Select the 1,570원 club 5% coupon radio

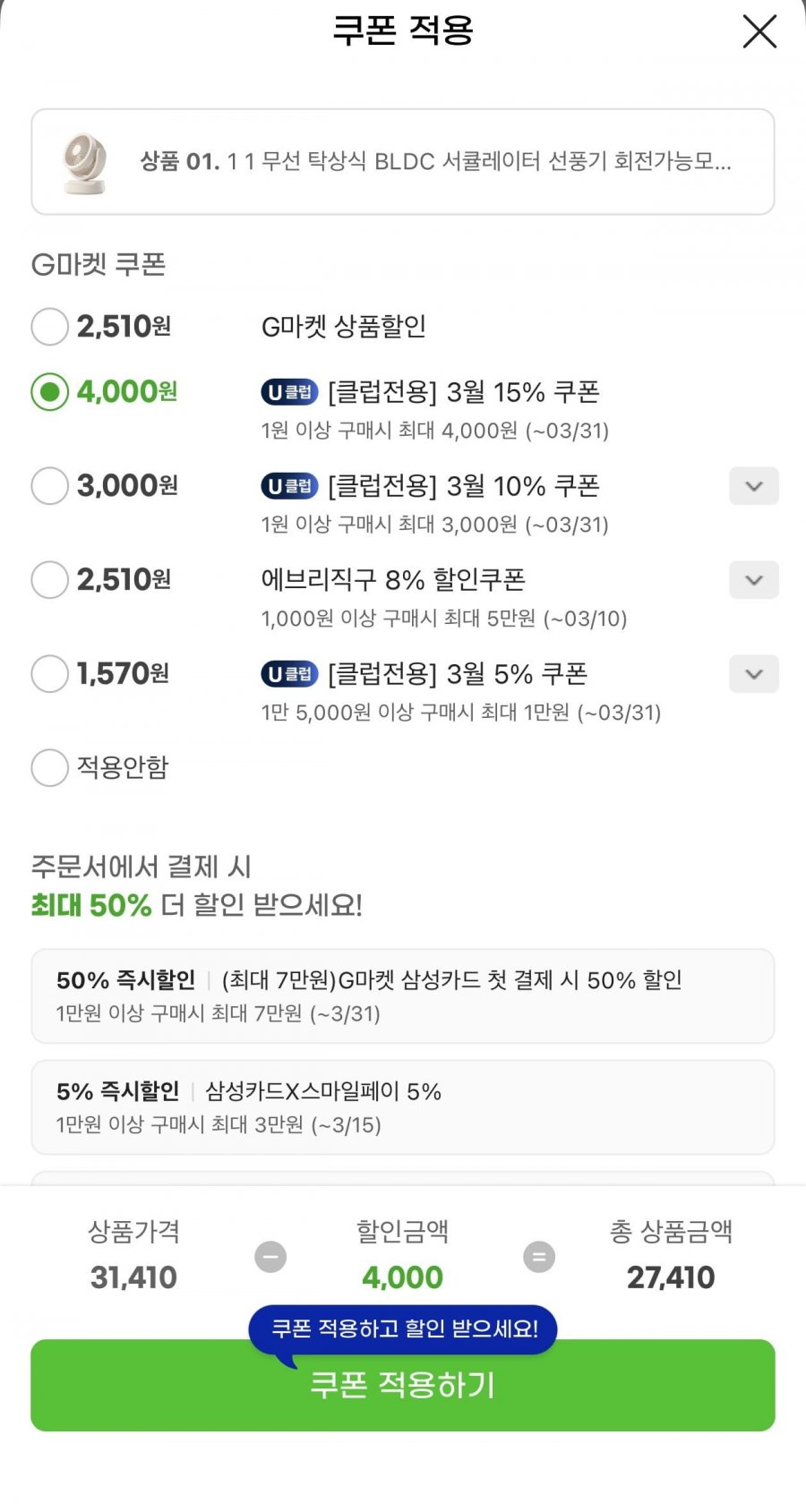50,674
